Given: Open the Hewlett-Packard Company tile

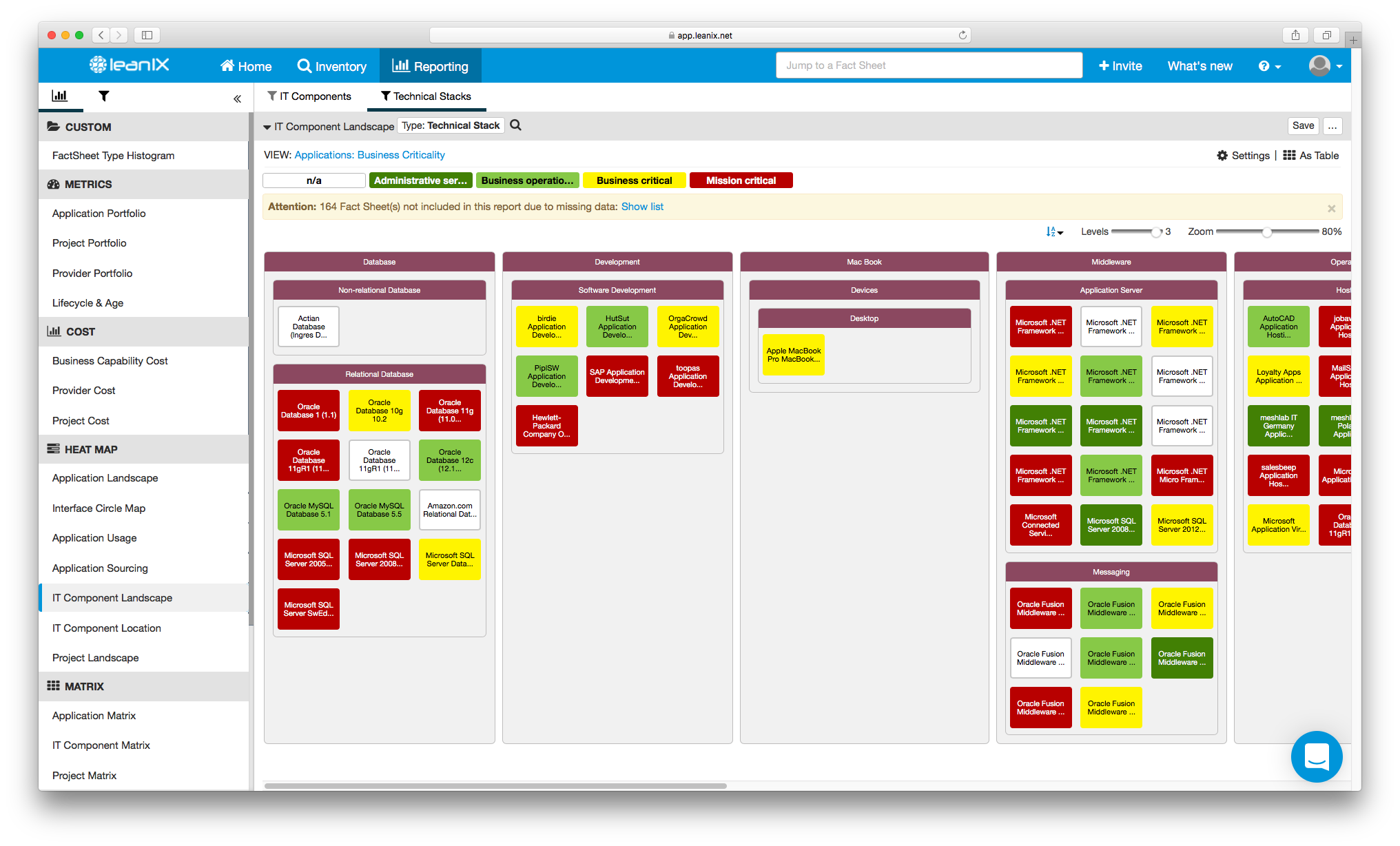Looking at the screenshot, I should pos(546,426).
